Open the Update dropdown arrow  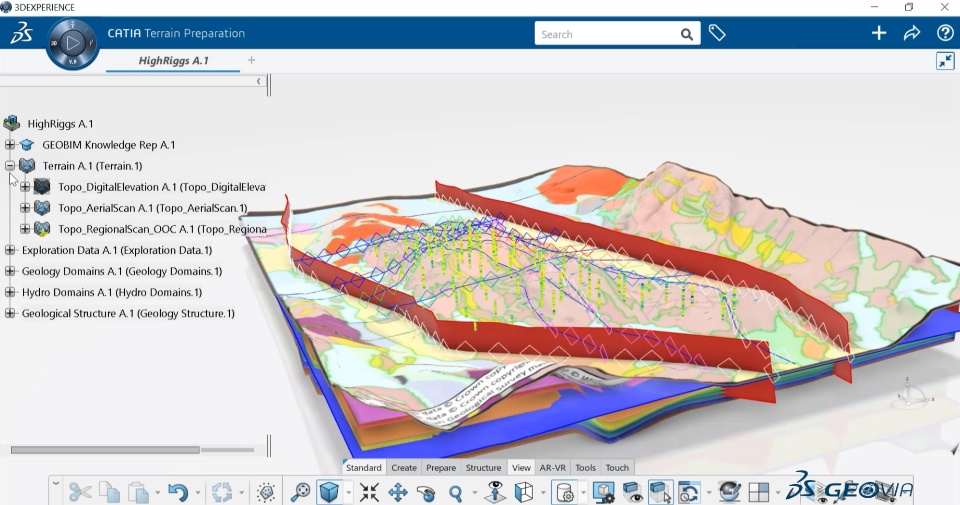point(241,493)
